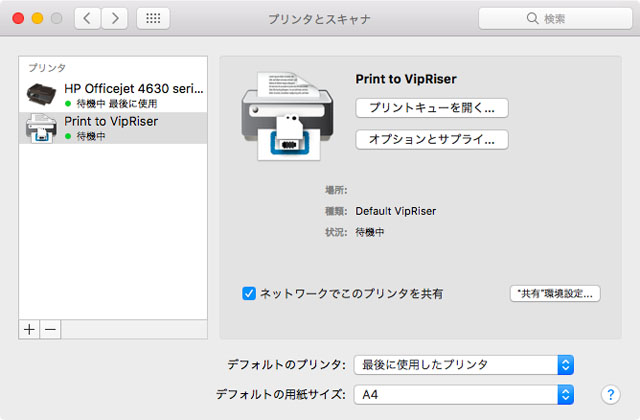640x420 pixels.
Task: Click the large VipRiser printer image
Action: pos(287,116)
